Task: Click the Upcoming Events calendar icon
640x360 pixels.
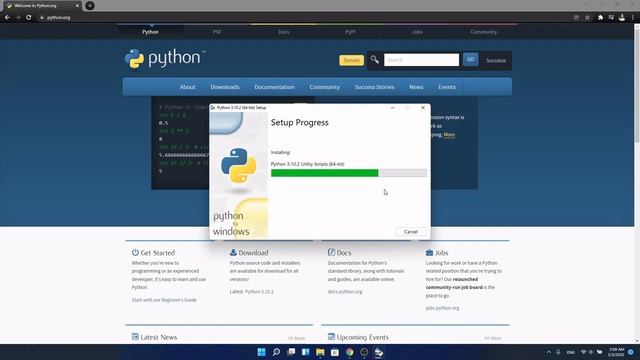Action: (x=331, y=337)
